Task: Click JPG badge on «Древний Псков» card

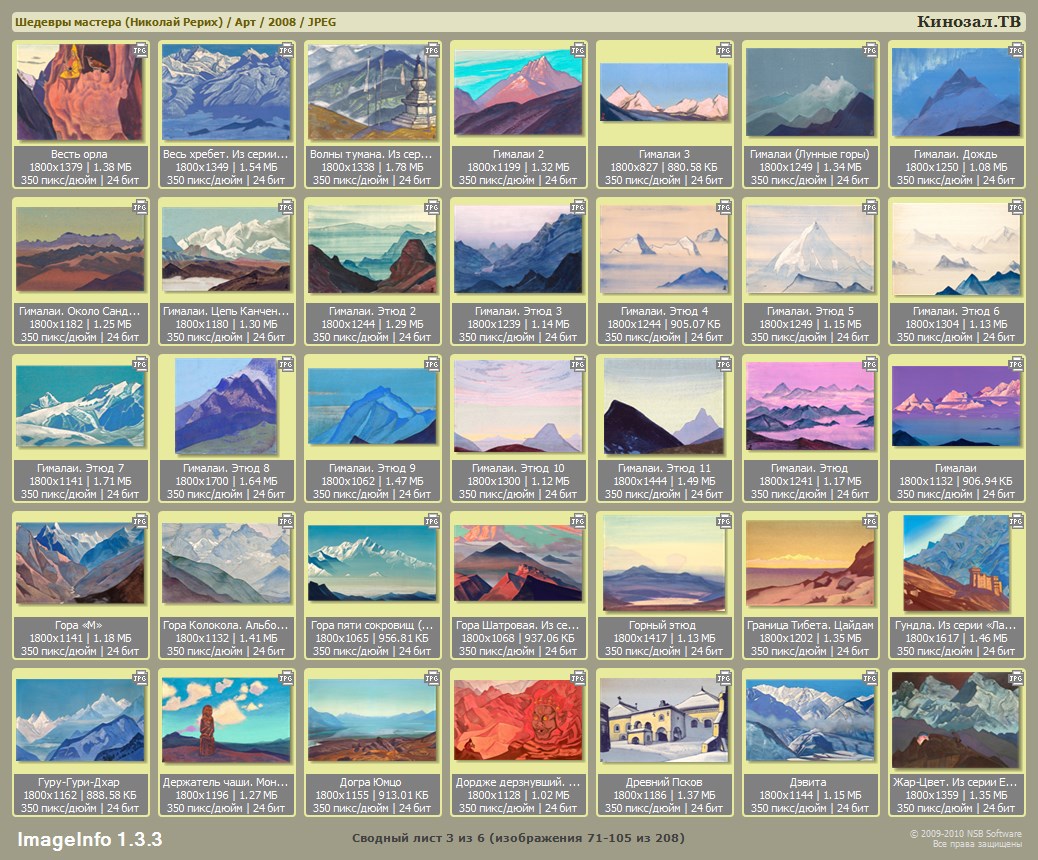Action: pyautogui.click(x=724, y=678)
